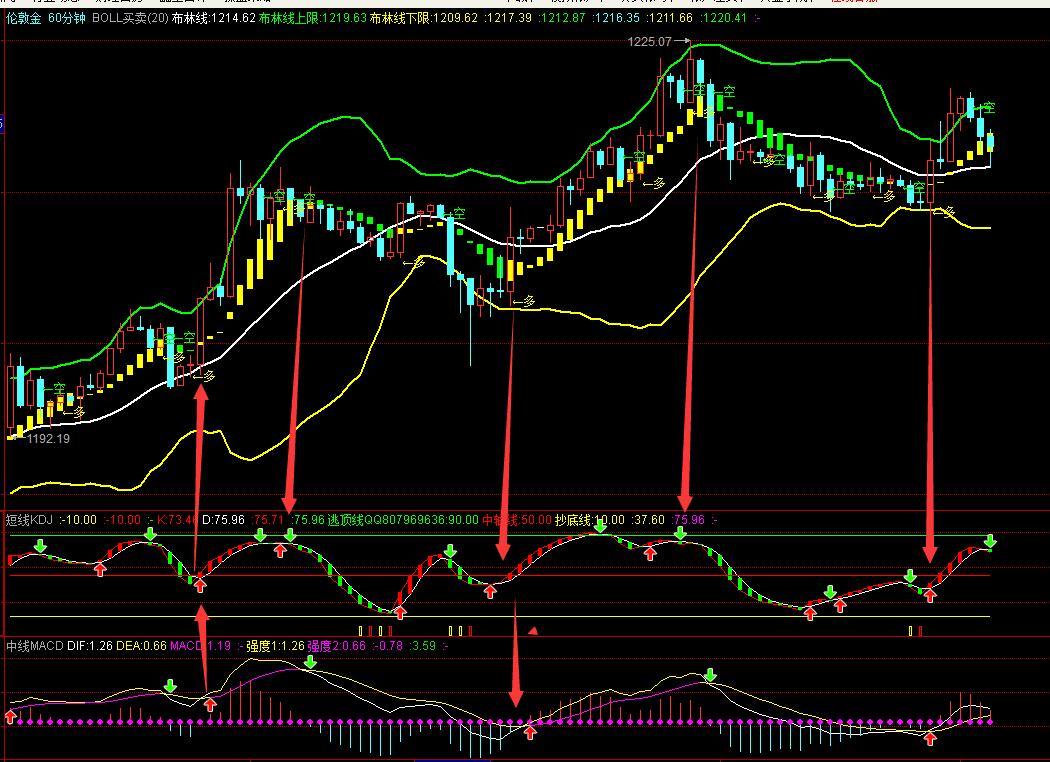This screenshot has height=762, width=1050.
Task: Click the 伦敦金 symbol name
Action: coord(23,18)
